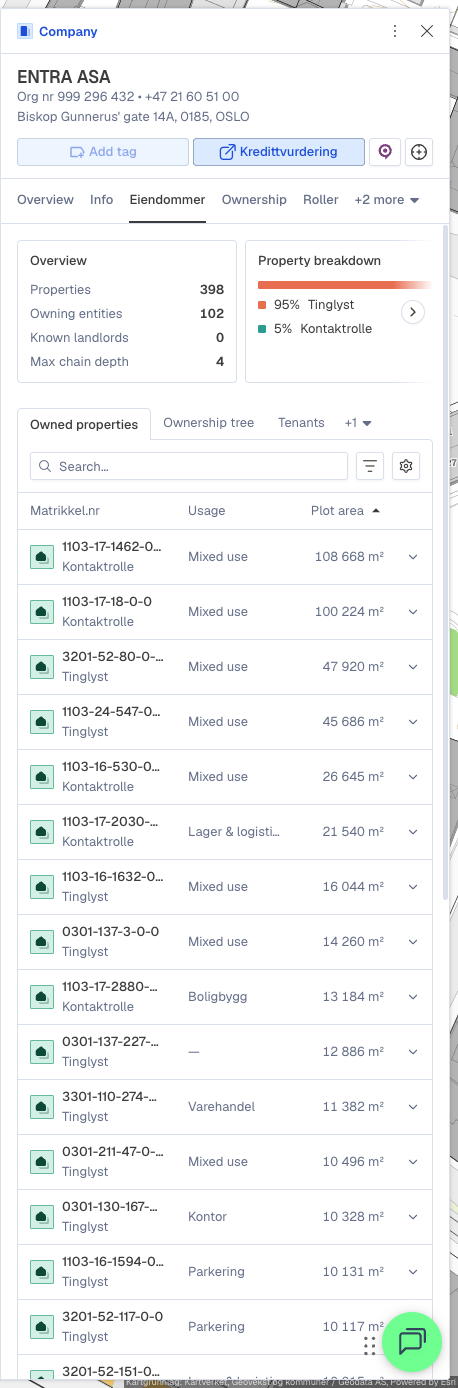This screenshot has height=1388, width=458.
Task: Click property icon for 1103-24-547
Action: click(42, 722)
